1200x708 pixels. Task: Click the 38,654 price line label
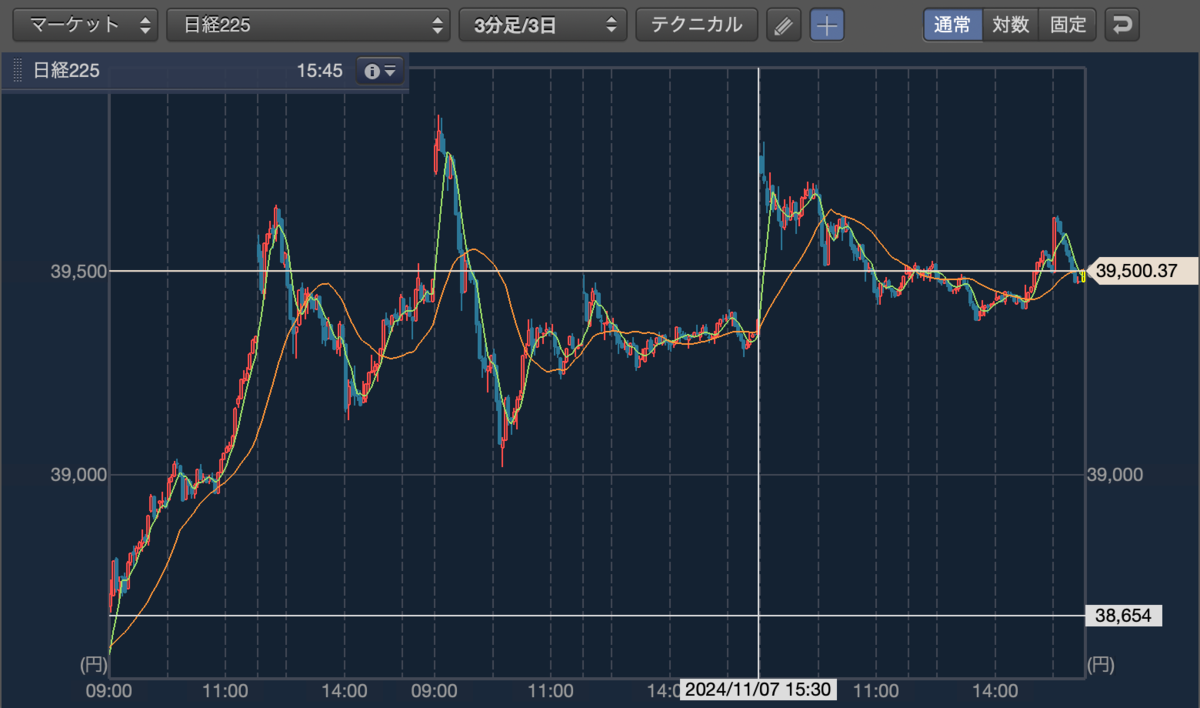coord(1124,616)
